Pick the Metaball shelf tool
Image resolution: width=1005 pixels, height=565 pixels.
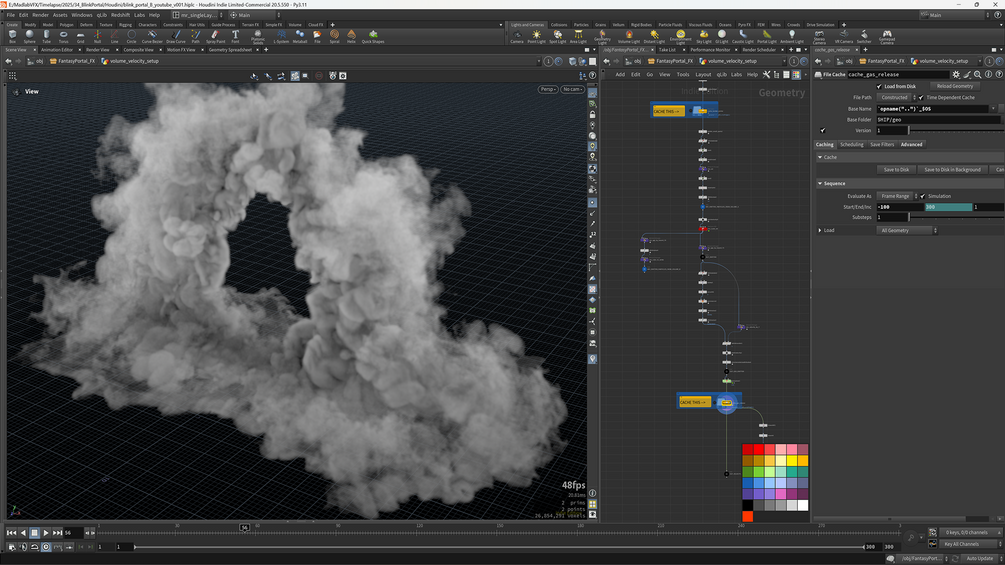click(300, 36)
